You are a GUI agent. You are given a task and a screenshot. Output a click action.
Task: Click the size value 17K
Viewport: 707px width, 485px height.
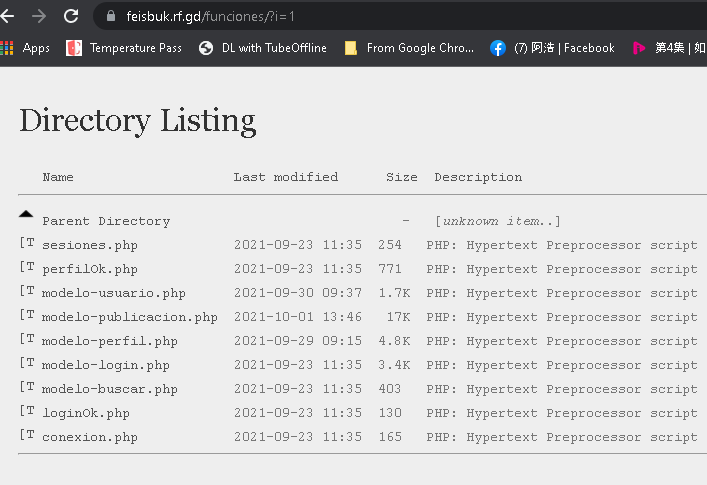click(399, 317)
